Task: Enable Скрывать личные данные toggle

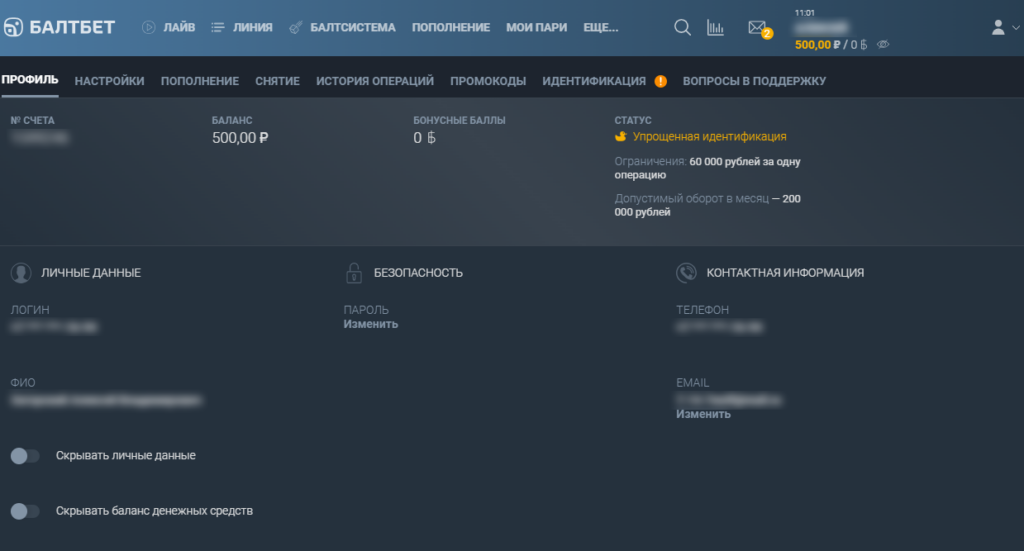Action: click(x=25, y=456)
